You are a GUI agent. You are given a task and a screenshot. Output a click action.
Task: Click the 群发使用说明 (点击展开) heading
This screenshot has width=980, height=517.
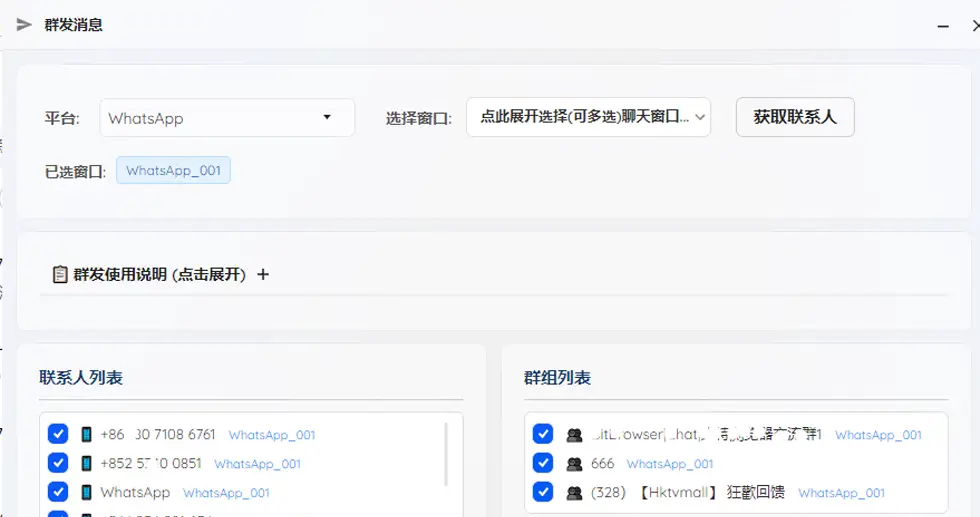pyautogui.click(x=159, y=274)
